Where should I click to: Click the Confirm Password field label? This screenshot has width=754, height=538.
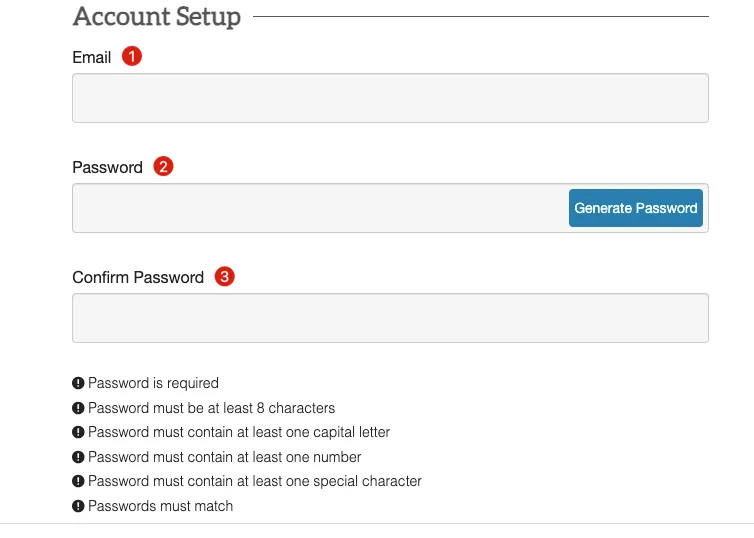138,278
